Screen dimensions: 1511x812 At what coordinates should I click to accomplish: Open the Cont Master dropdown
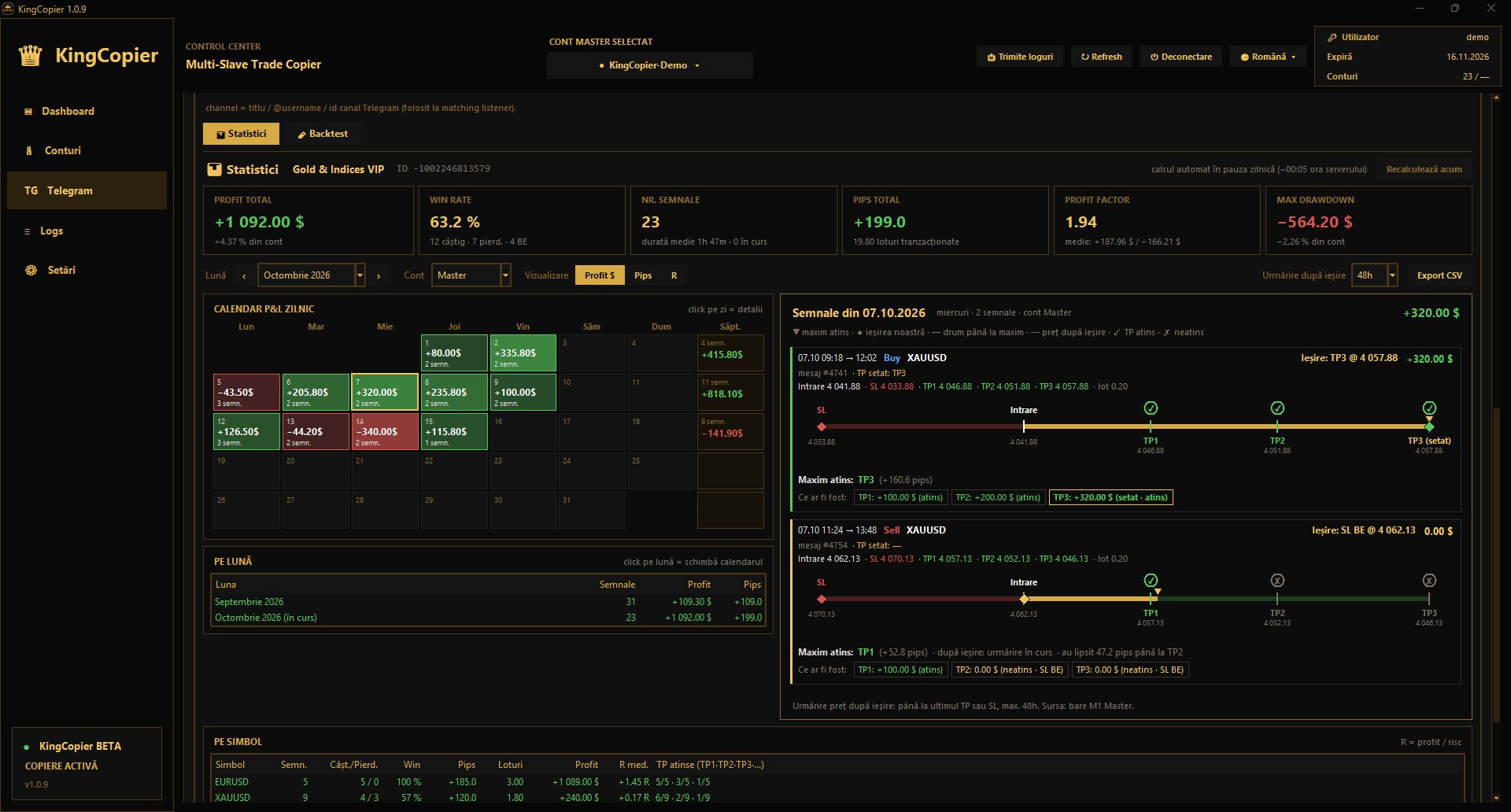point(471,275)
